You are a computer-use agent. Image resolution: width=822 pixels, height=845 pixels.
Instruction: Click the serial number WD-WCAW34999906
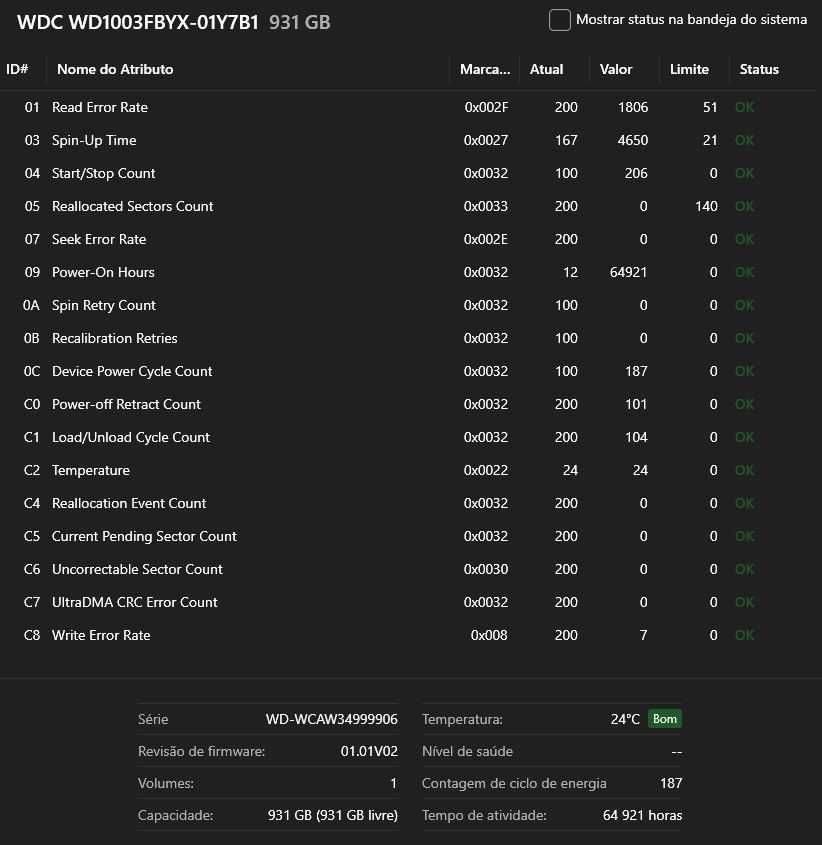(331, 719)
